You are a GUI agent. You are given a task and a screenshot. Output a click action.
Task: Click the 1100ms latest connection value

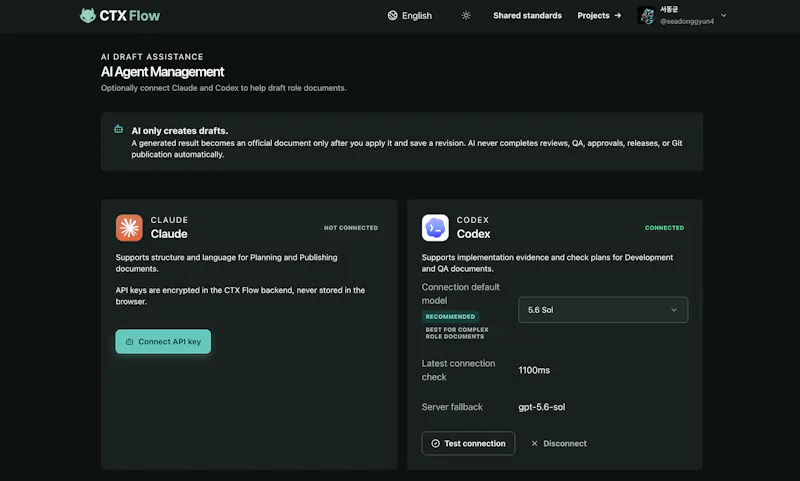[x=534, y=370]
